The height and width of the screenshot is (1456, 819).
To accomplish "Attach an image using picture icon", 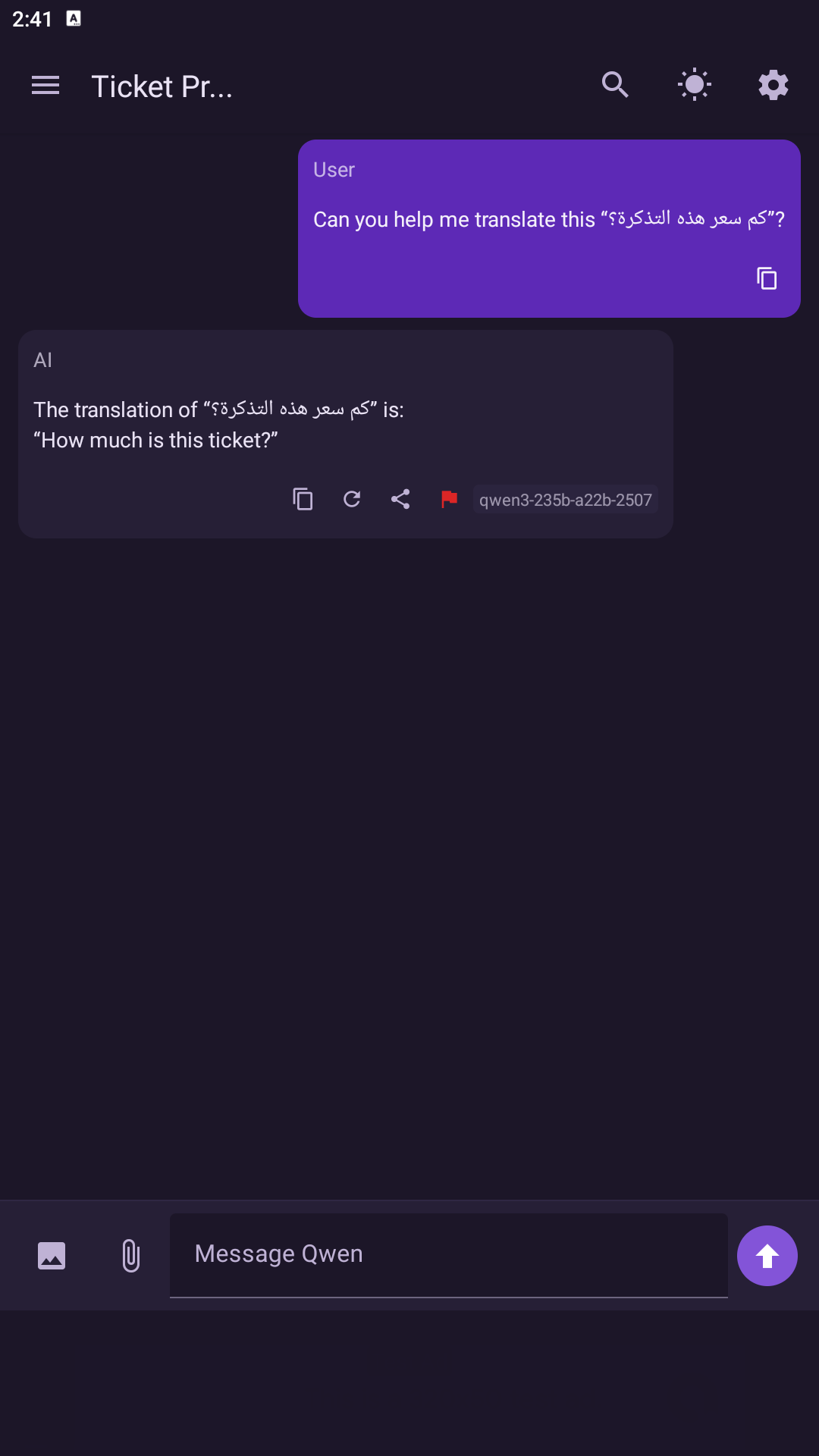I will point(52,1256).
